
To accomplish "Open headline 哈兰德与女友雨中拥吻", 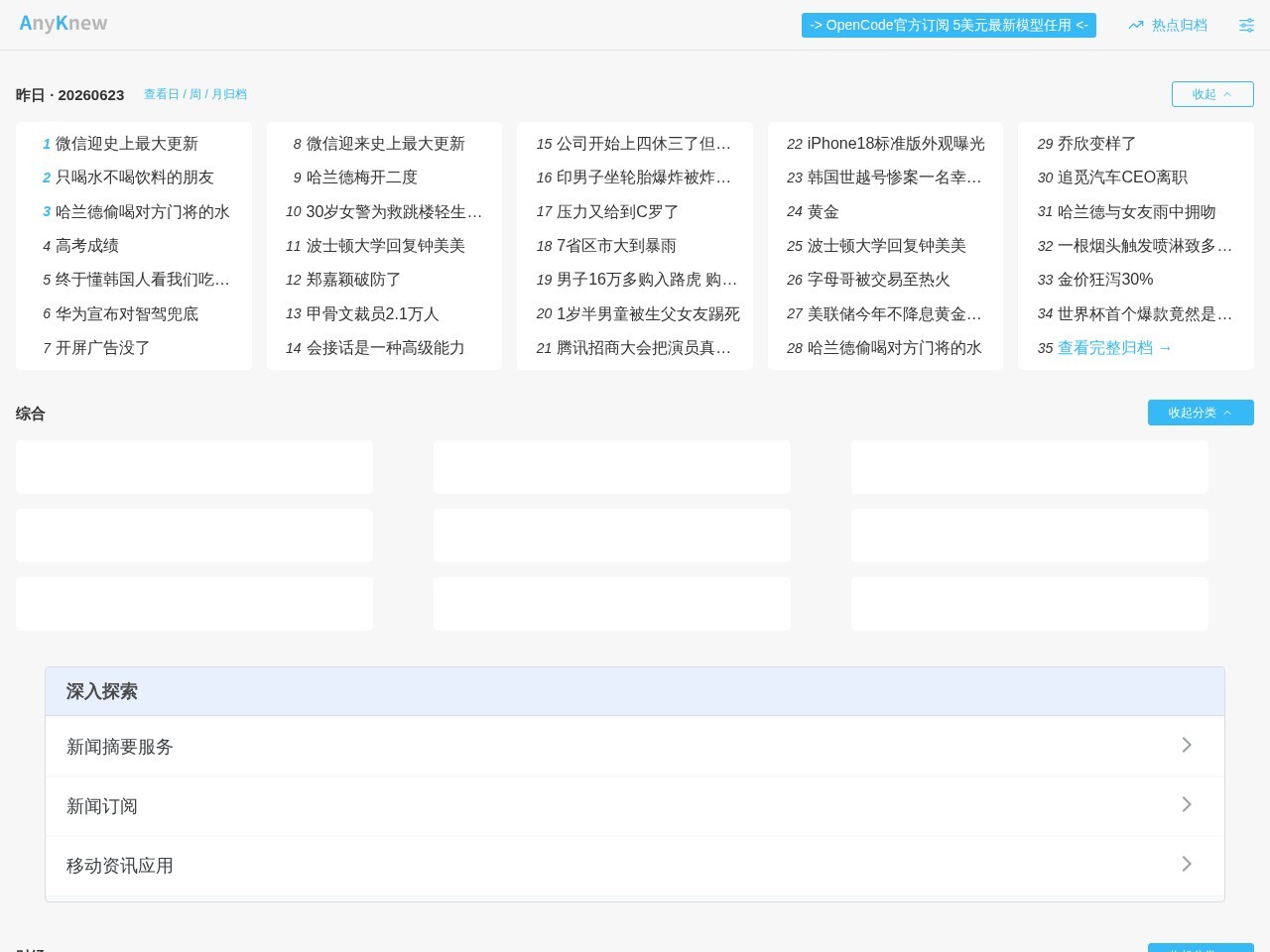I will click(x=1137, y=212).
